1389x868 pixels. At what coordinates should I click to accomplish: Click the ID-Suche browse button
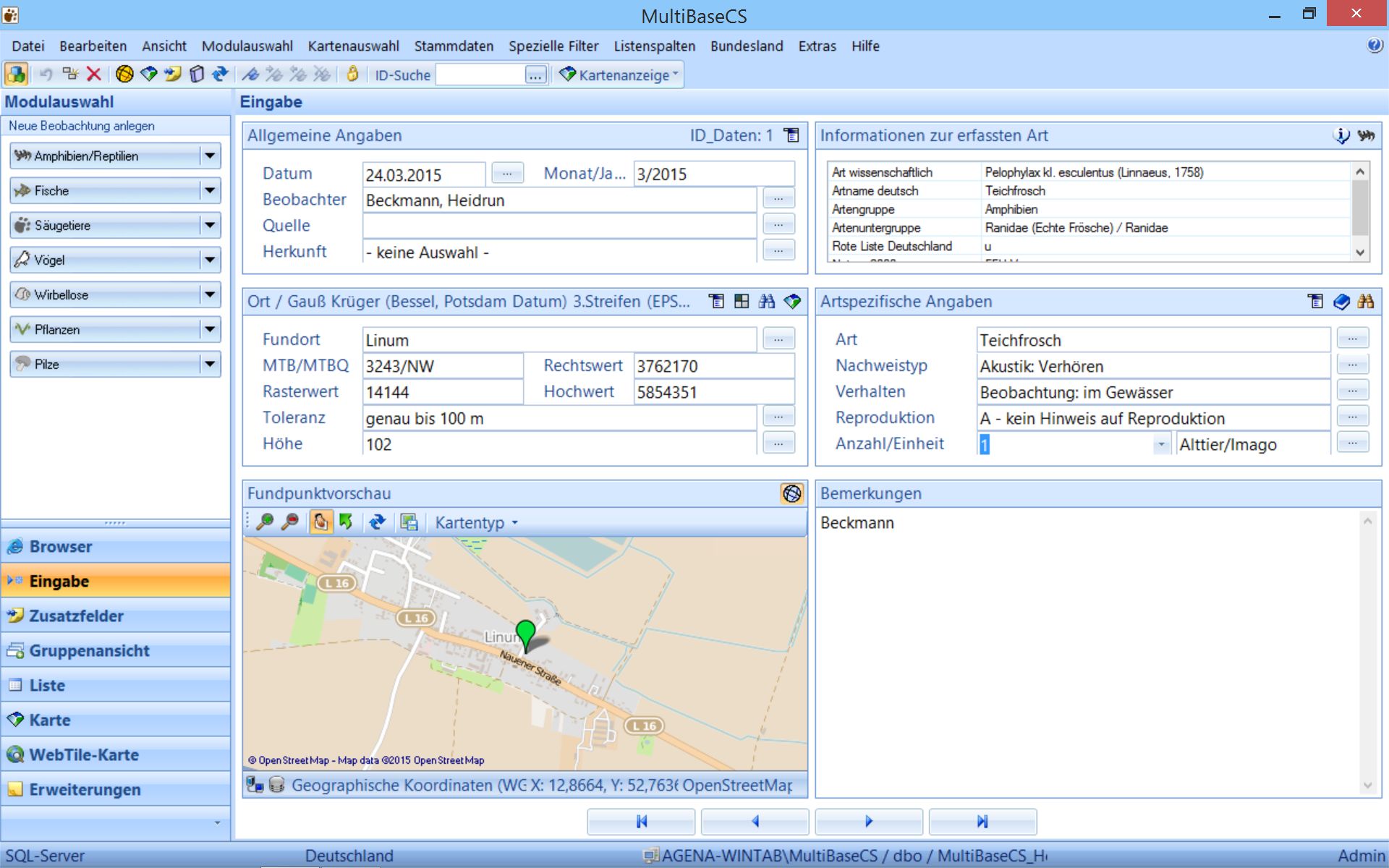coord(535,75)
